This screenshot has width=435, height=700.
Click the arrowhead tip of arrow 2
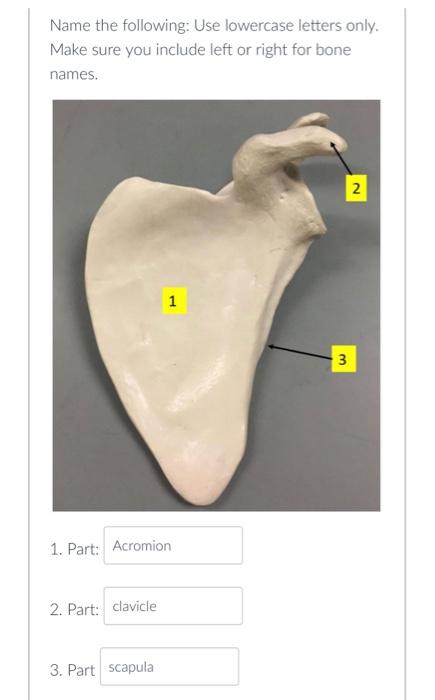pyautogui.click(x=331, y=143)
